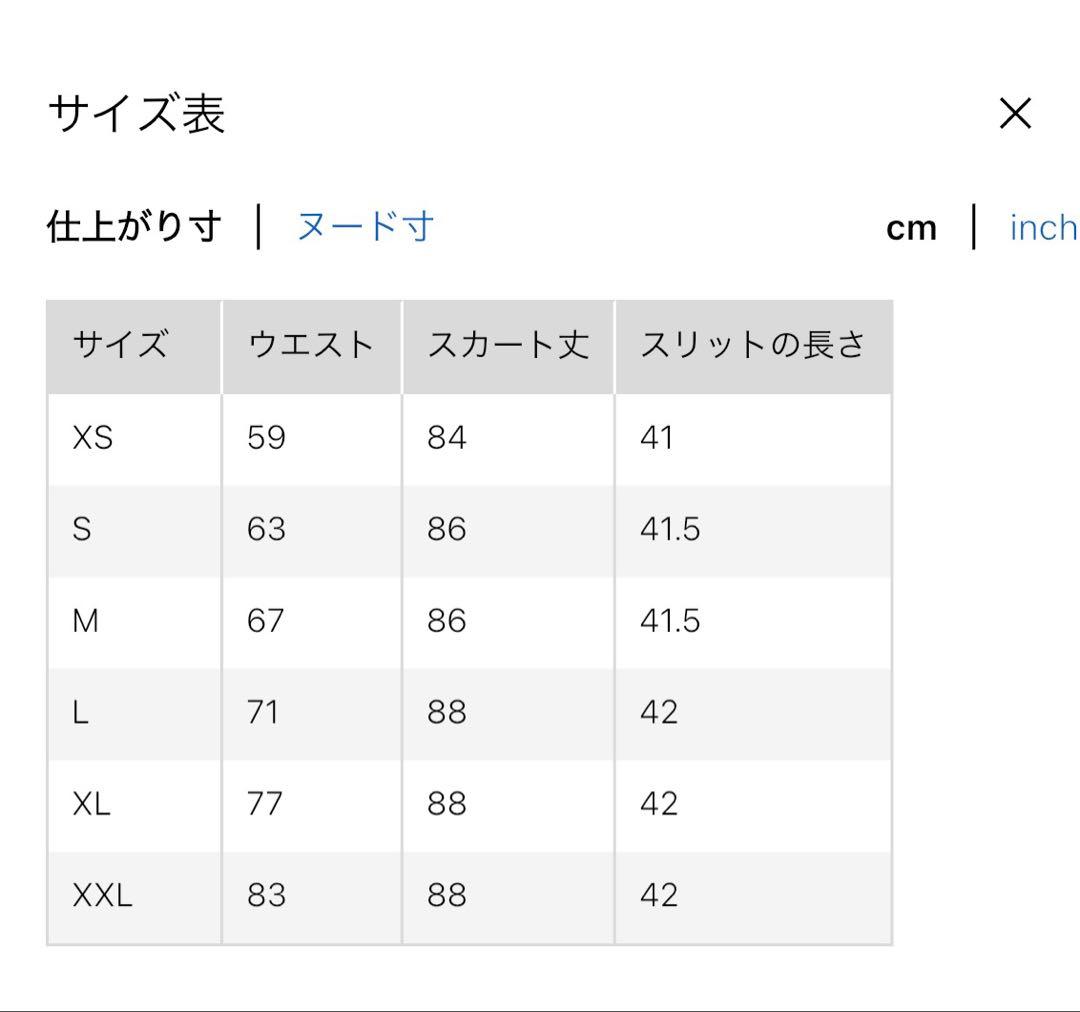Click waist value 83 for XXL
Viewport: 1080px width, 1012px height.
coord(266,895)
